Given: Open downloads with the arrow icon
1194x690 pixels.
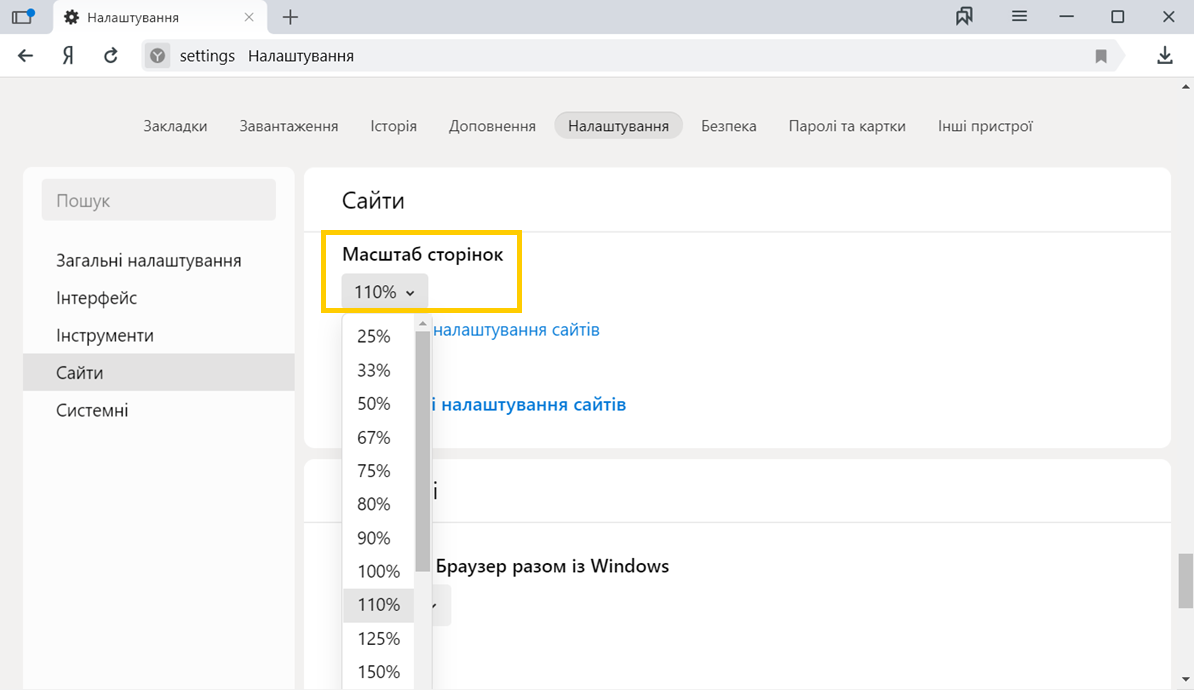Looking at the screenshot, I should (x=1164, y=56).
